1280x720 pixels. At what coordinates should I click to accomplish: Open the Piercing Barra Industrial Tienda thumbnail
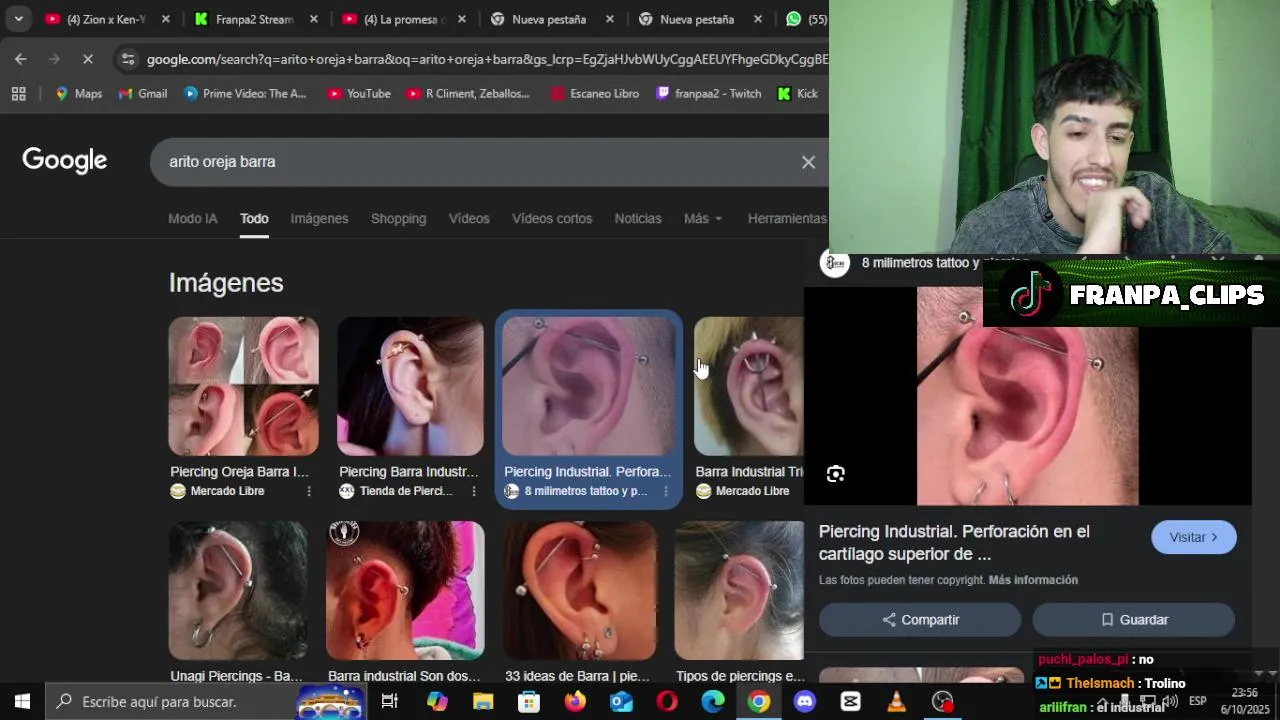coord(410,386)
